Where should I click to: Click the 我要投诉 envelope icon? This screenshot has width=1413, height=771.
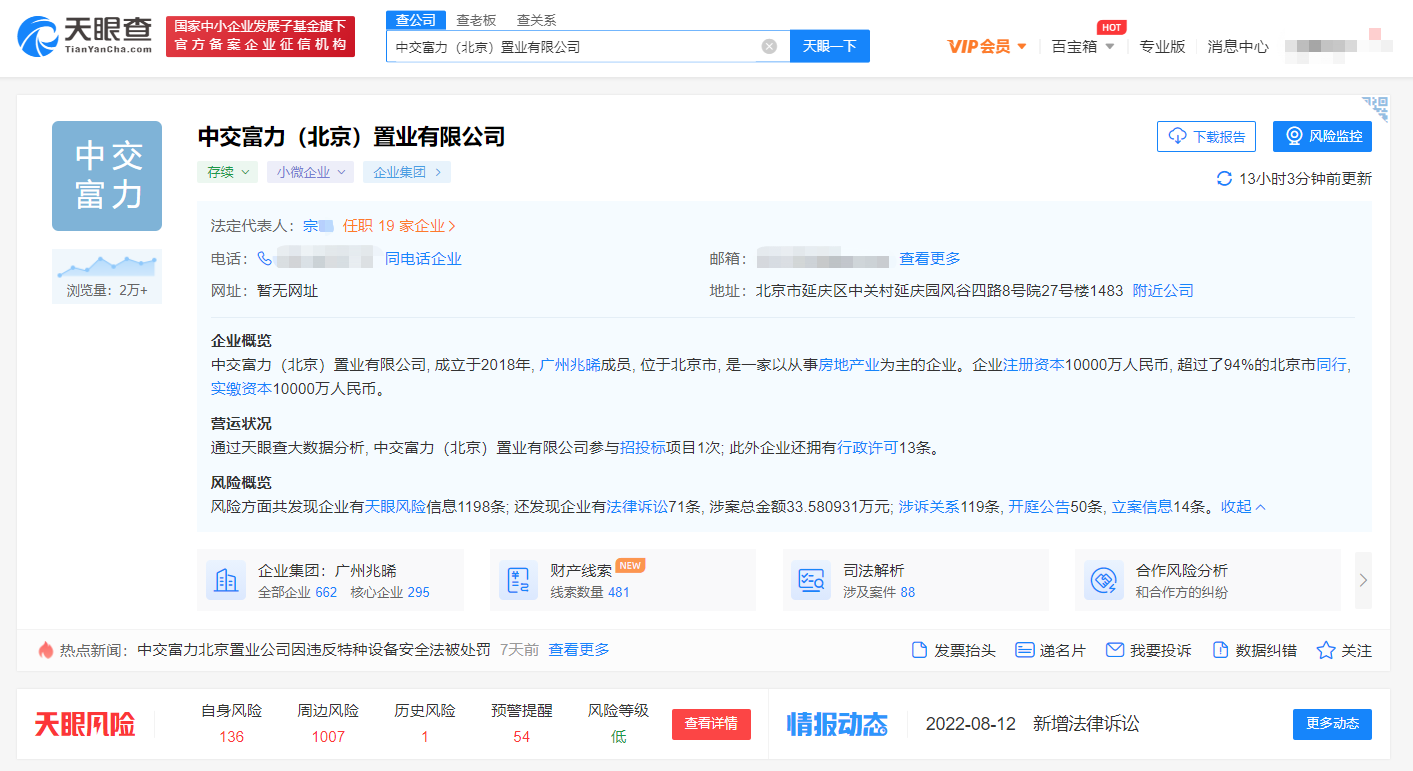(1115, 650)
